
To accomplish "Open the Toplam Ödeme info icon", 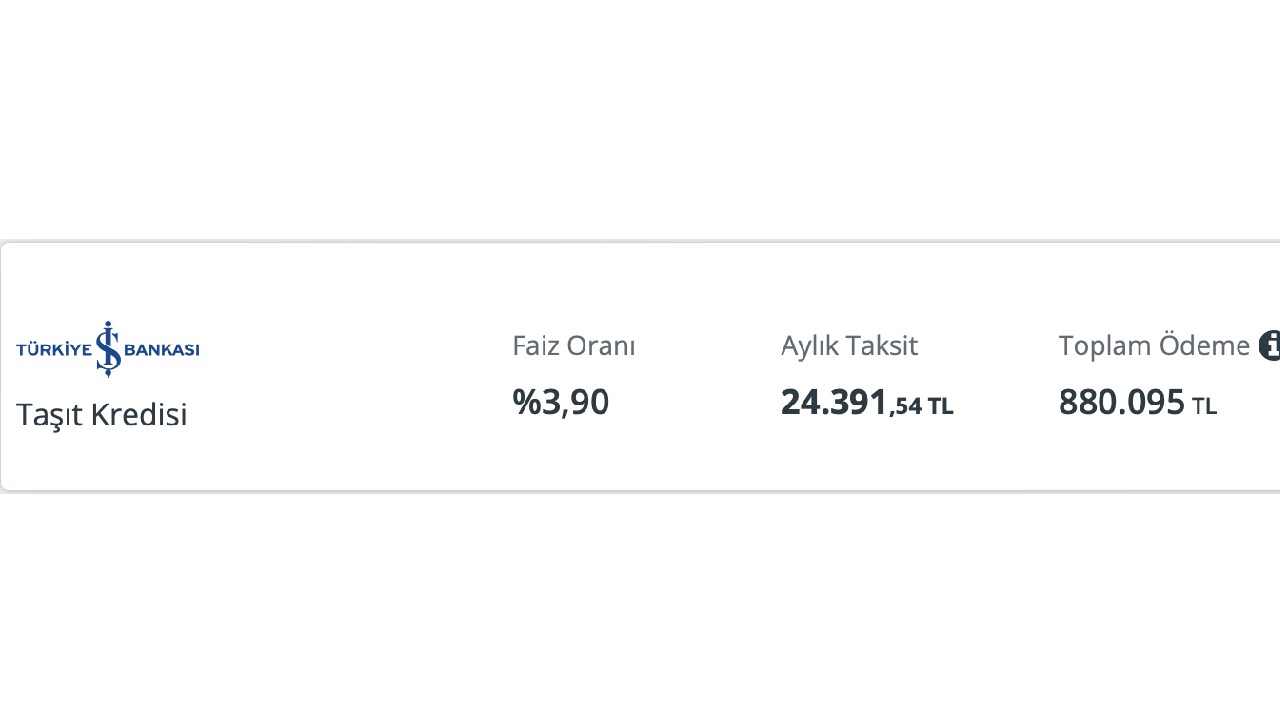I will [x=1270, y=345].
